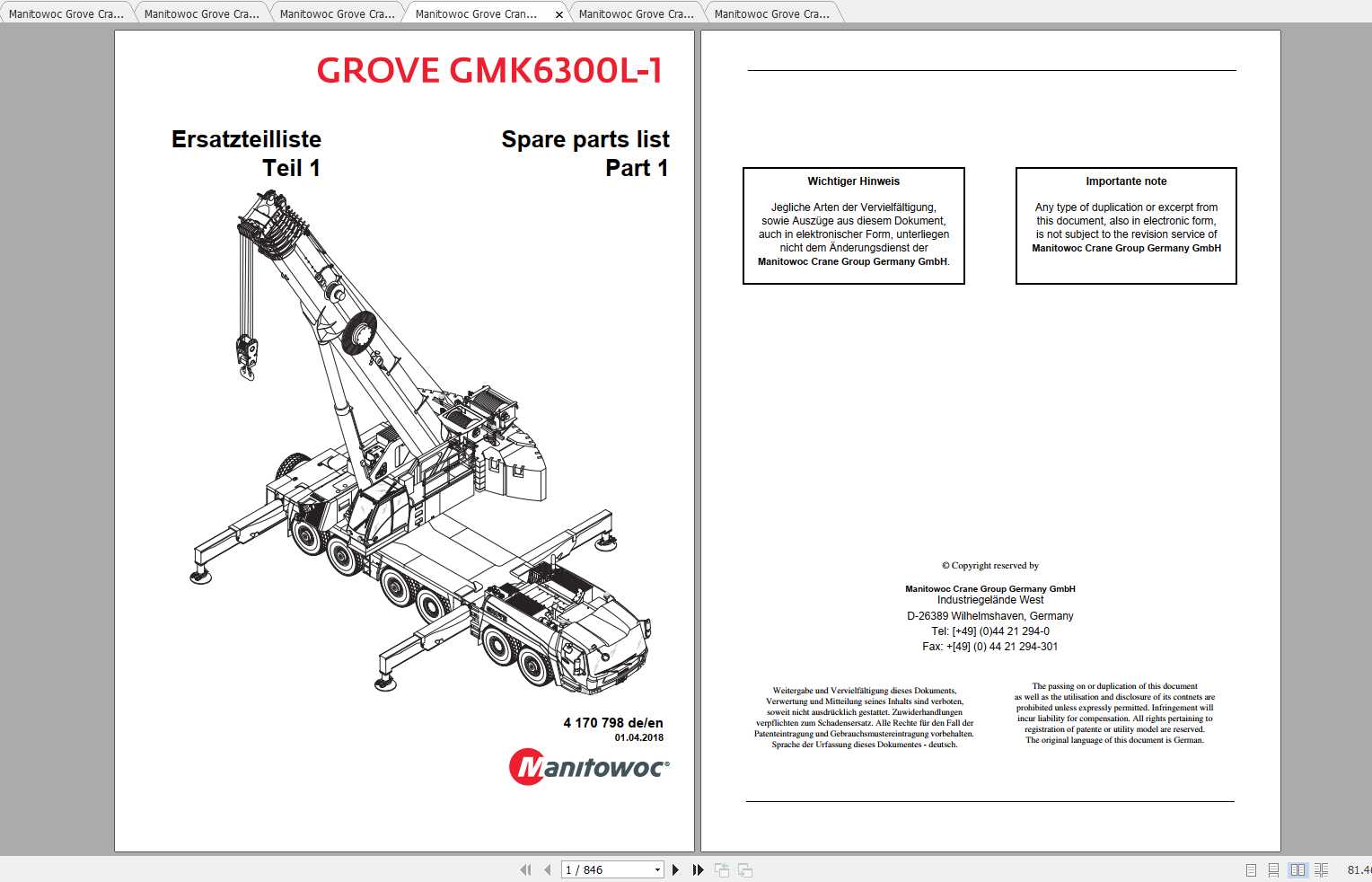Advance to the next page
Image resolution: width=1372 pixels, height=882 pixels.
(676, 869)
